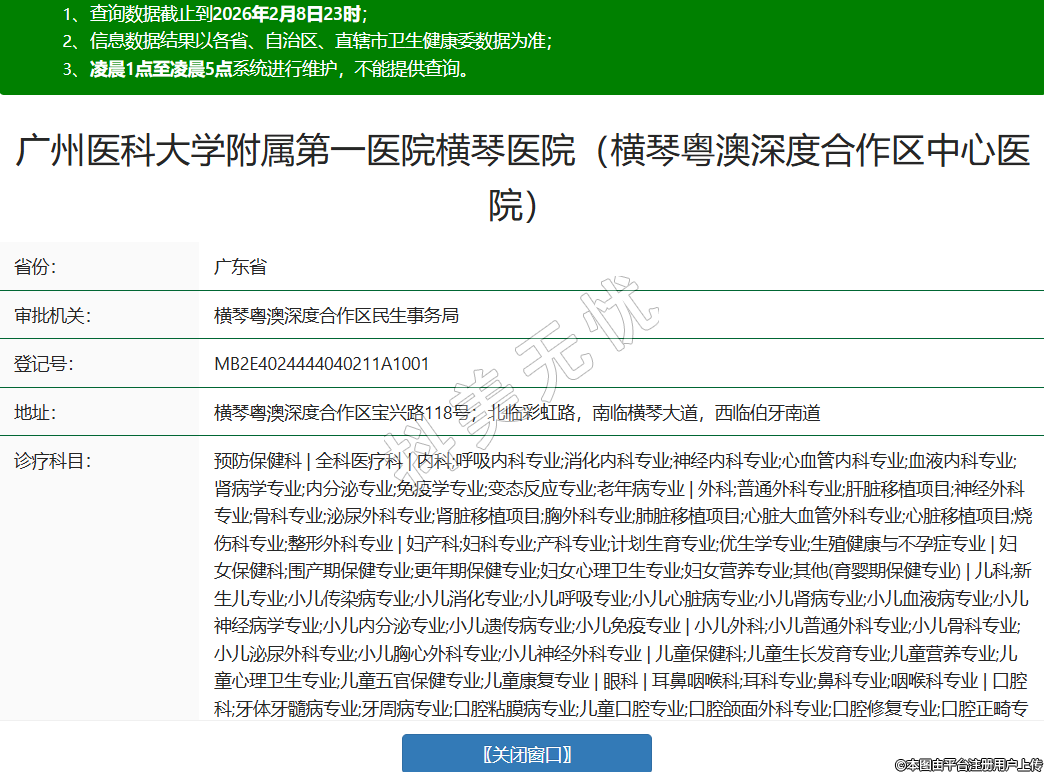Click 眼科 in the department list
Viewport: 1044px width, 772px height.
620,681
